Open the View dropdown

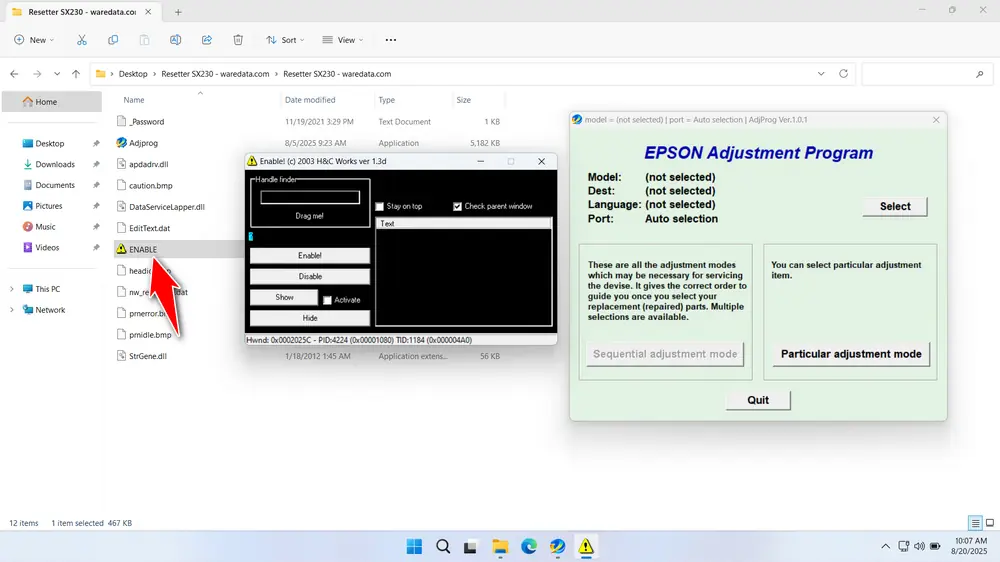pos(342,40)
